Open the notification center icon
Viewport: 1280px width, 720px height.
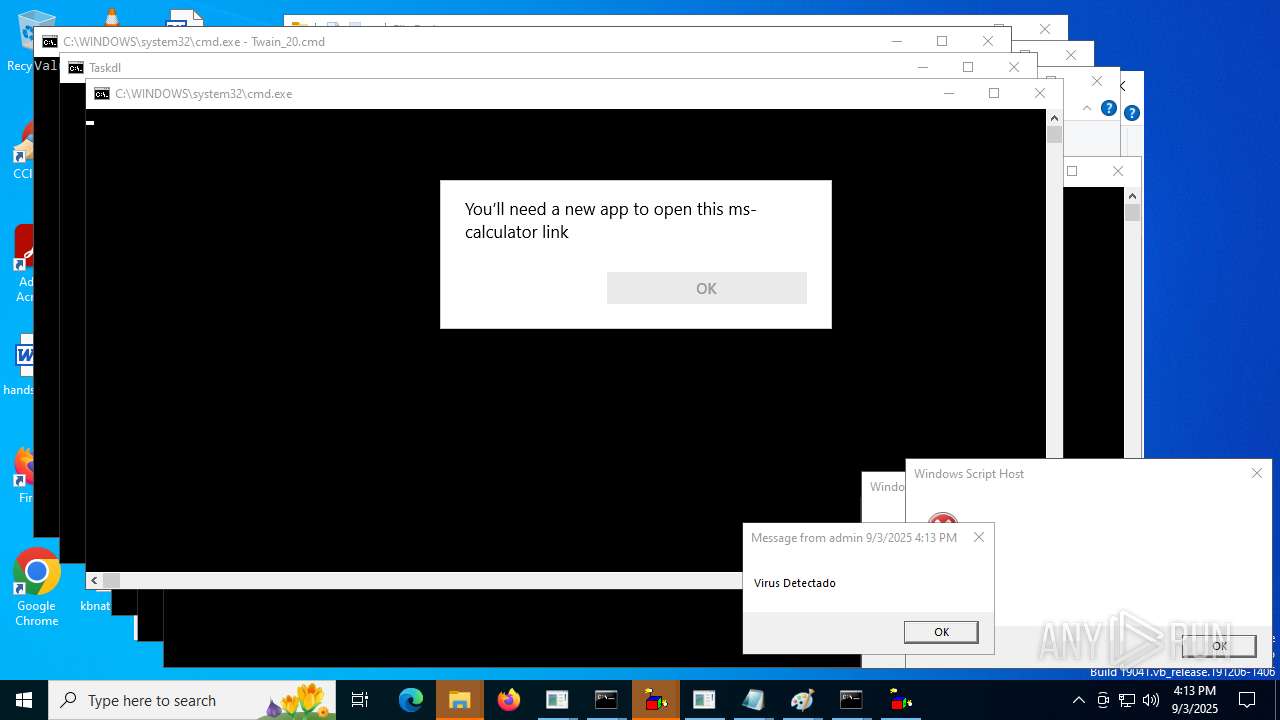(x=1247, y=700)
